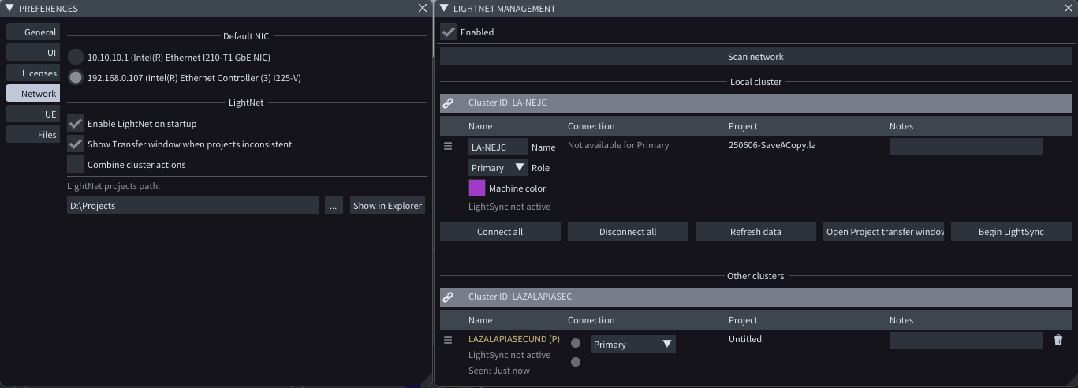
Task: Select the 192.168.0.107 Ethernet Controller NIC
Action: pos(76,78)
